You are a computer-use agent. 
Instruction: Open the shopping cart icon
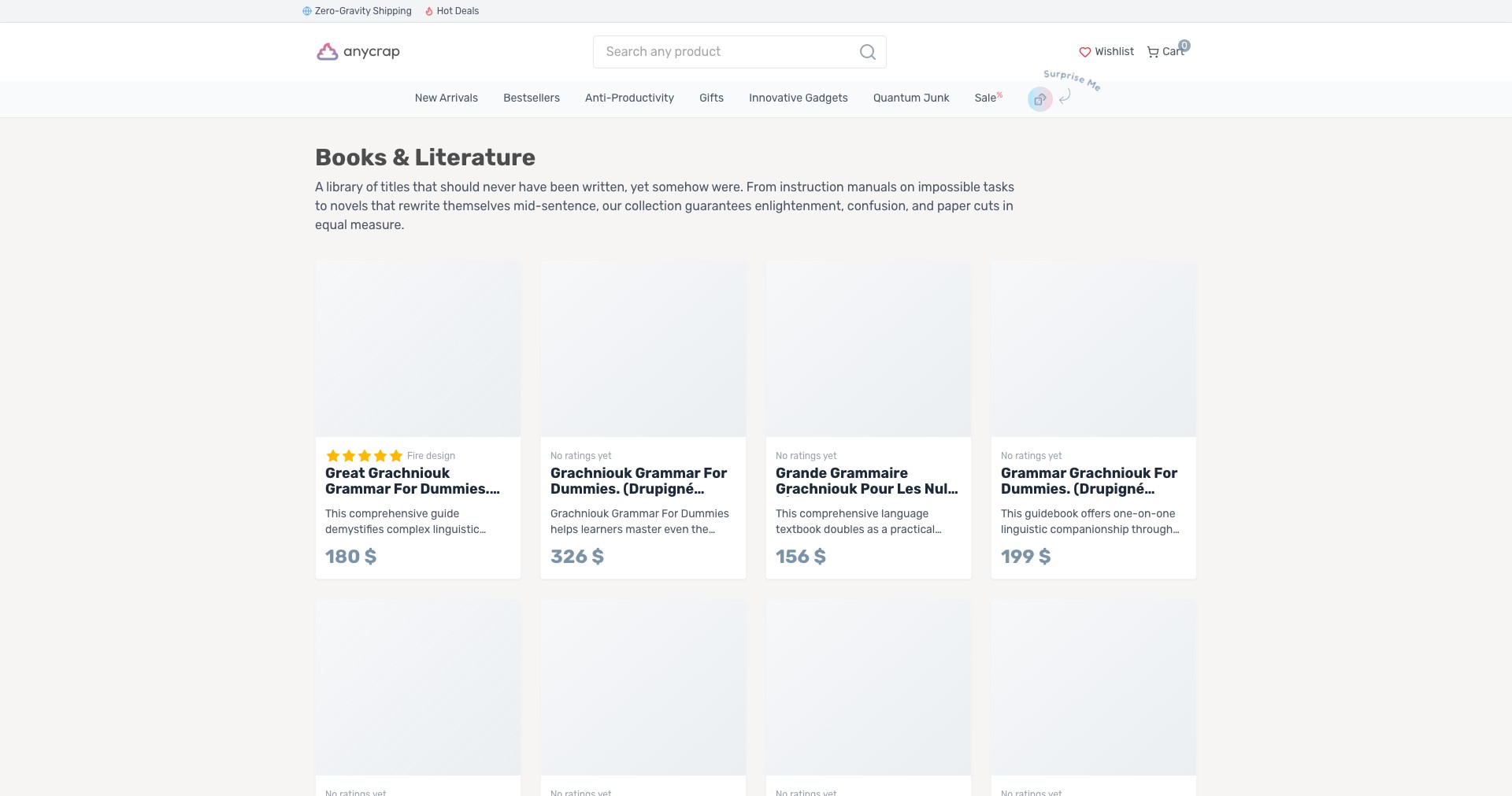click(1153, 52)
